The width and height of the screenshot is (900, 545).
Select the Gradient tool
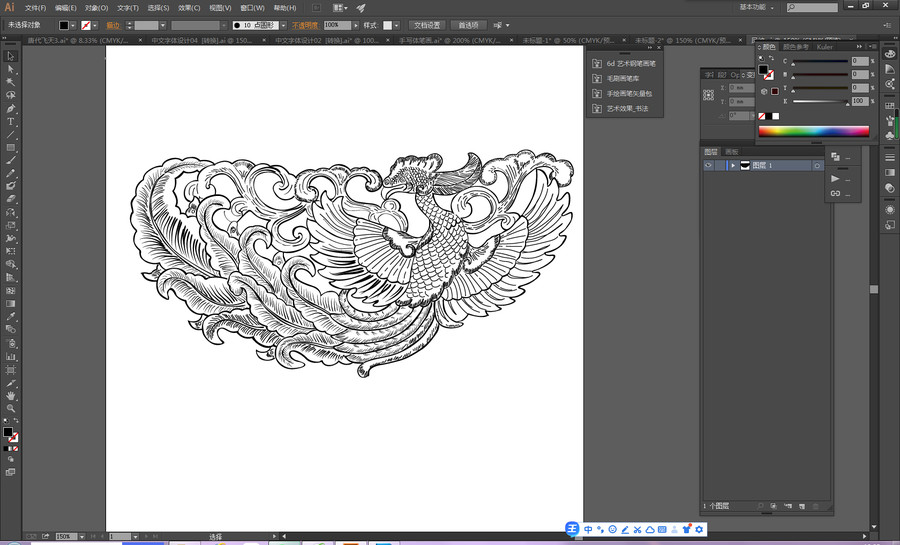[10, 303]
